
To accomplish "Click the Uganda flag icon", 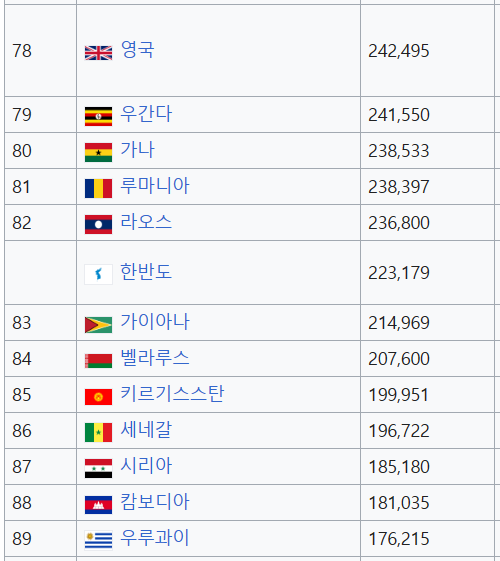I will 98,116.
